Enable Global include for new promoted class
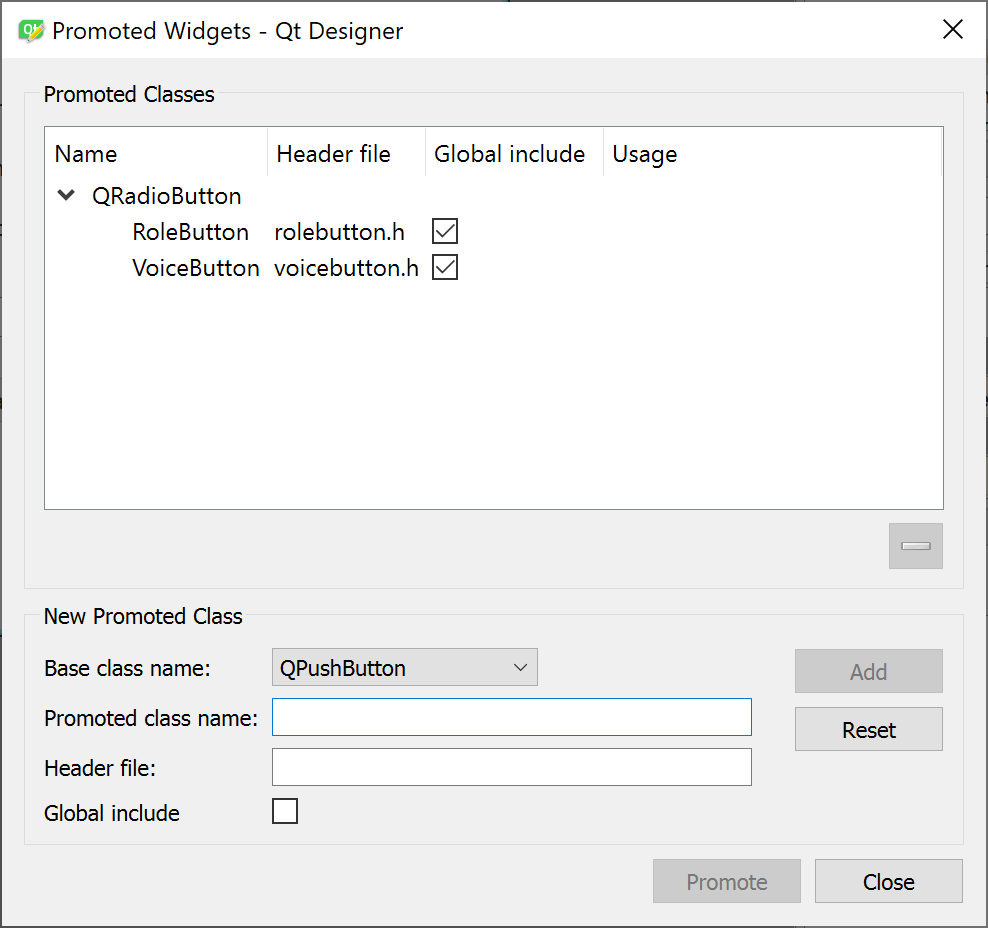This screenshot has width=988, height=928. [x=285, y=811]
